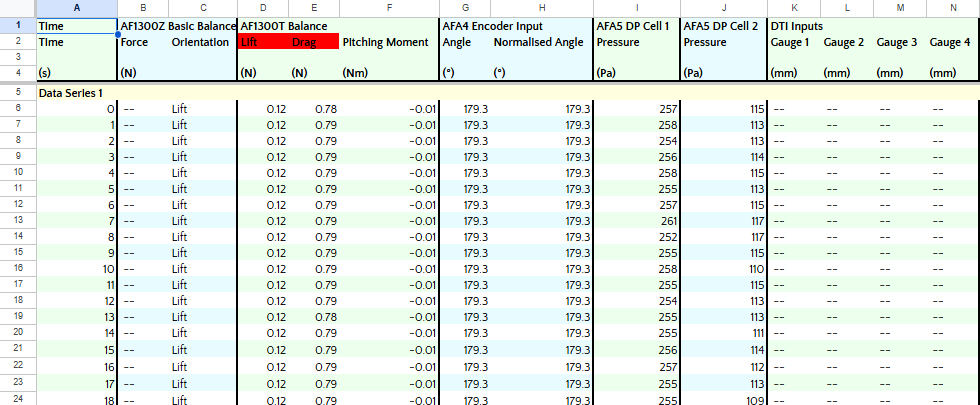This screenshot has width=980, height=405.
Task: Click the 'Orientation' header cell
Action: coord(203,42)
